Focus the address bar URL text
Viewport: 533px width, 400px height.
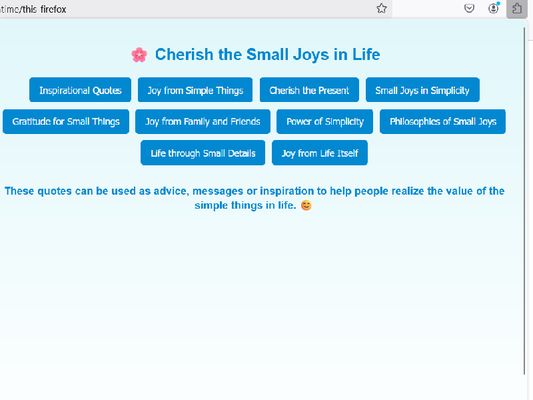pyautogui.click(x=33, y=9)
